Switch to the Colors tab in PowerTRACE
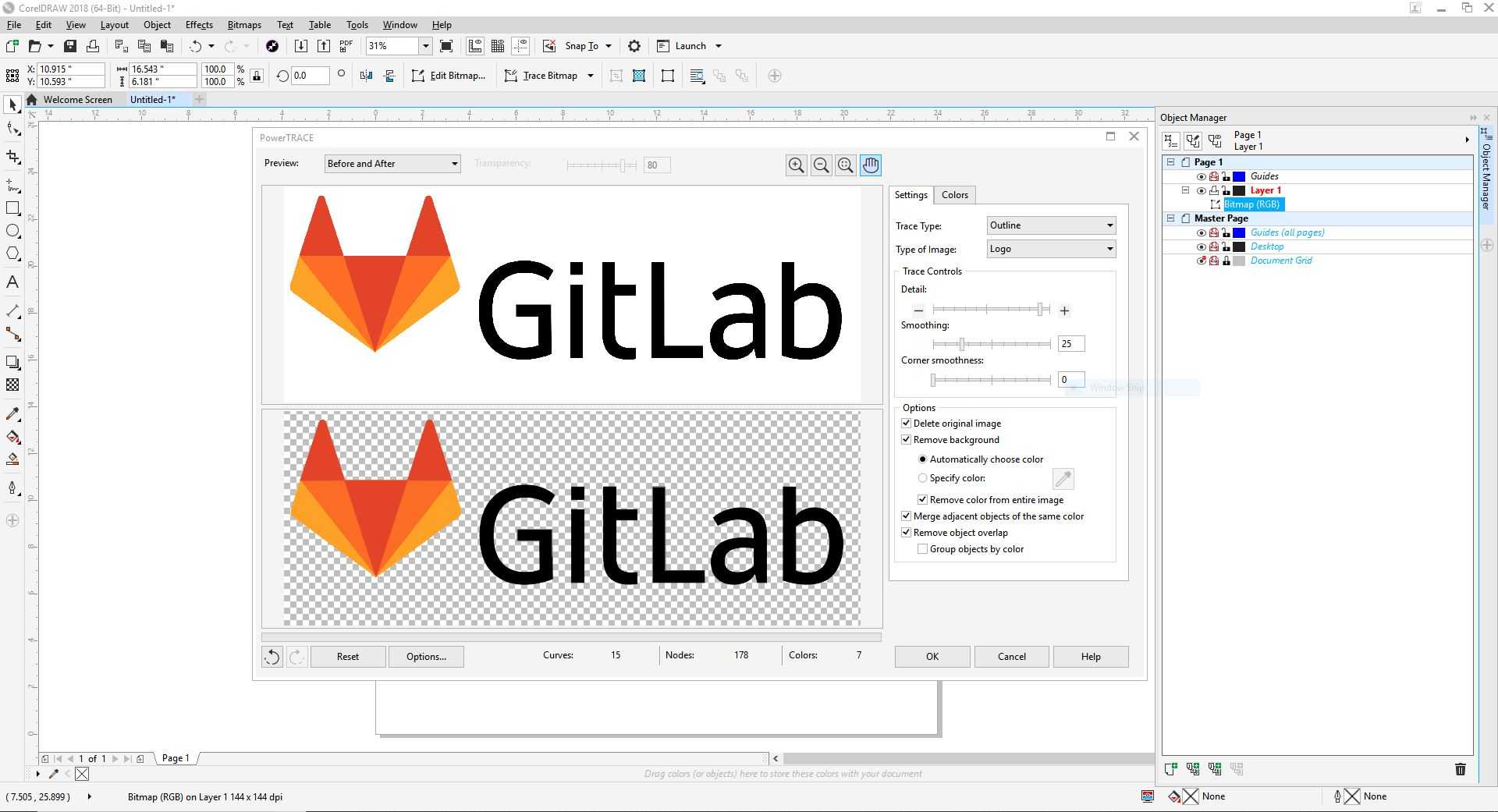The image size is (1498, 812). [x=954, y=195]
